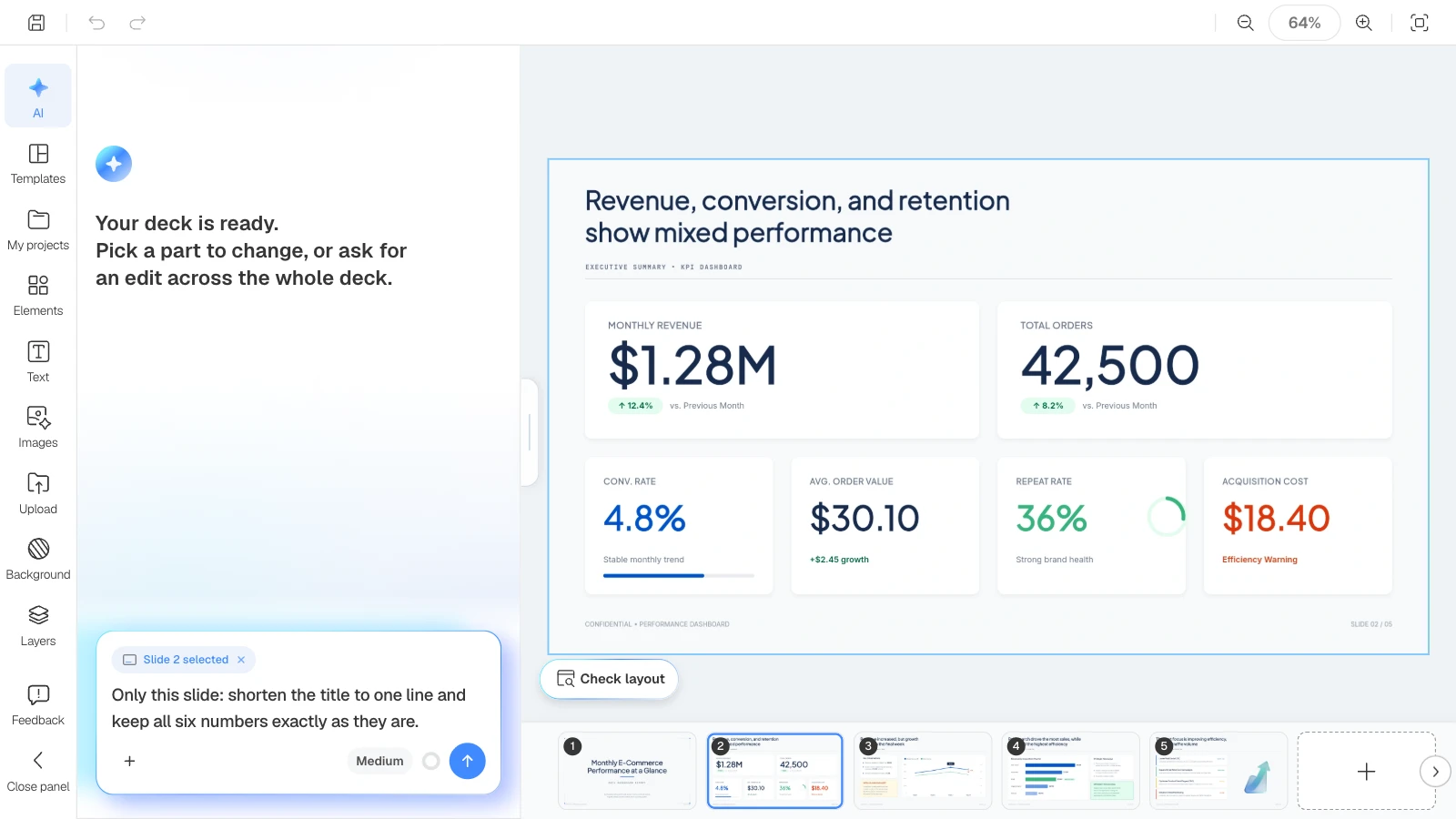Click the prompt text input field
Screen dimensions: 1456x819
pos(298,708)
